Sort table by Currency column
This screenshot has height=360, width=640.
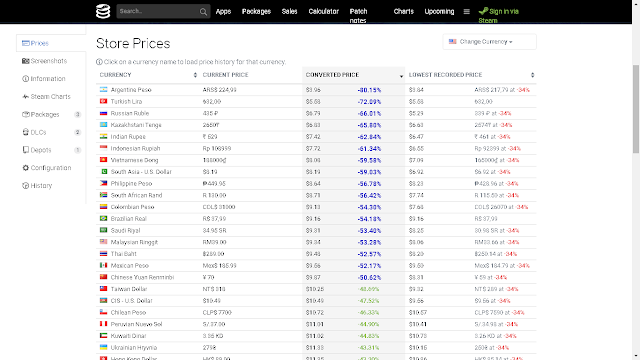point(148,75)
